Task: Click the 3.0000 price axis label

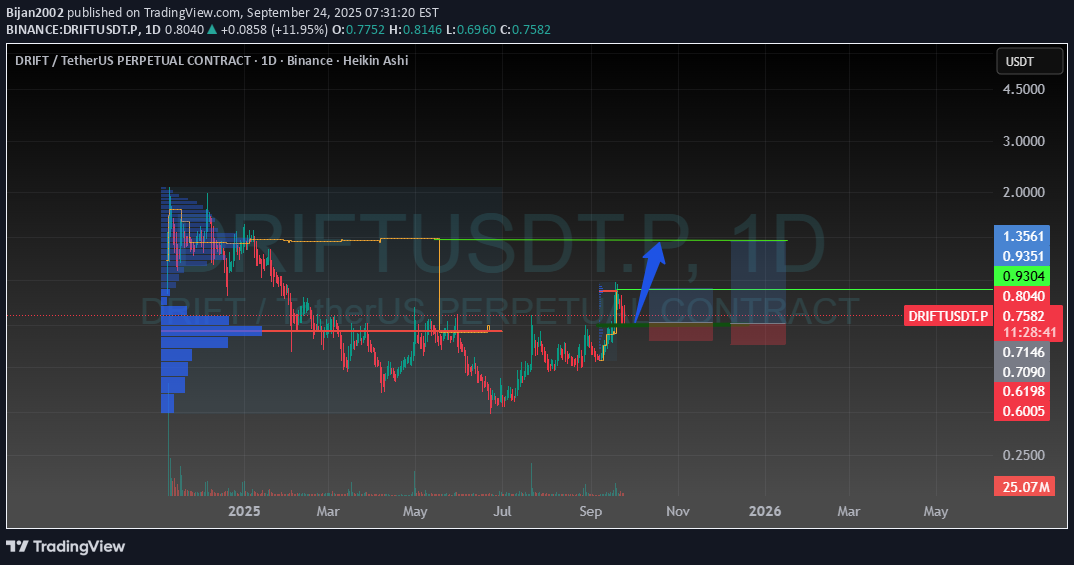Action: point(1023,141)
